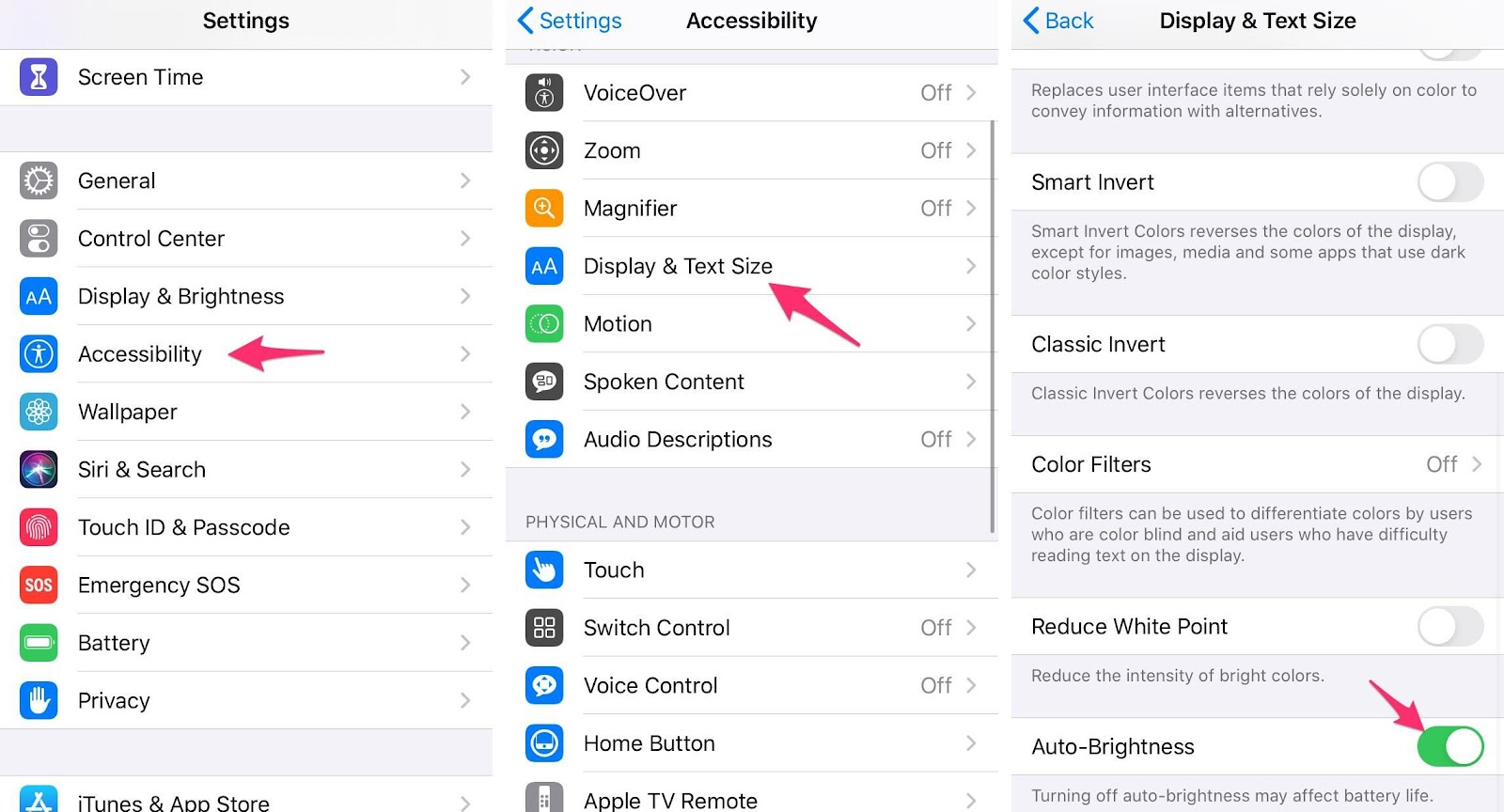
Task: Select the Wallpaper settings row
Action: click(x=246, y=412)
